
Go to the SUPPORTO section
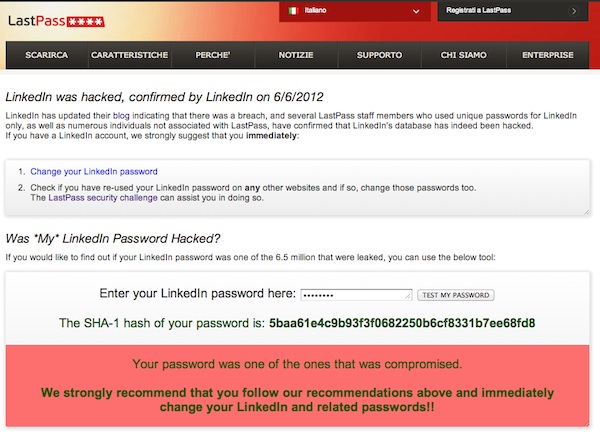click(379, 55)
